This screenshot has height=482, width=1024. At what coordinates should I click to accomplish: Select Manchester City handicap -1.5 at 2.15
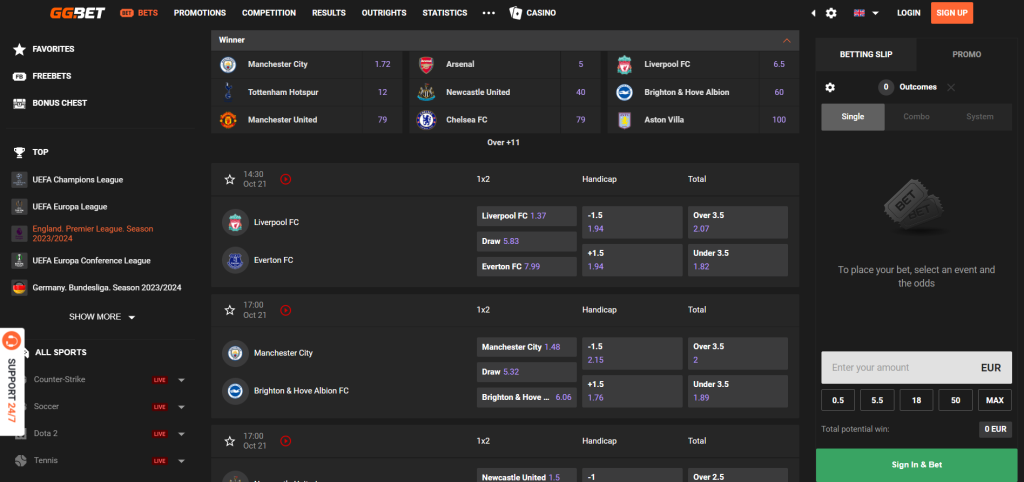tap(632, 353)
